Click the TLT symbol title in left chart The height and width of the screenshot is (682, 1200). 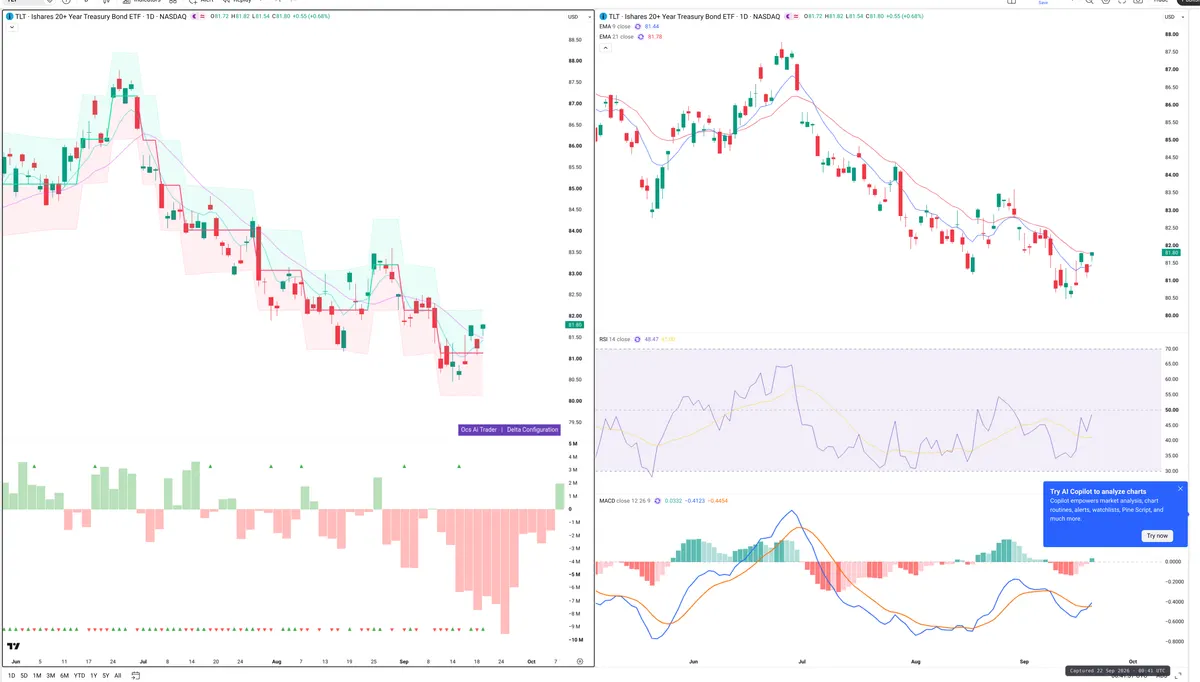click(100, 17)
